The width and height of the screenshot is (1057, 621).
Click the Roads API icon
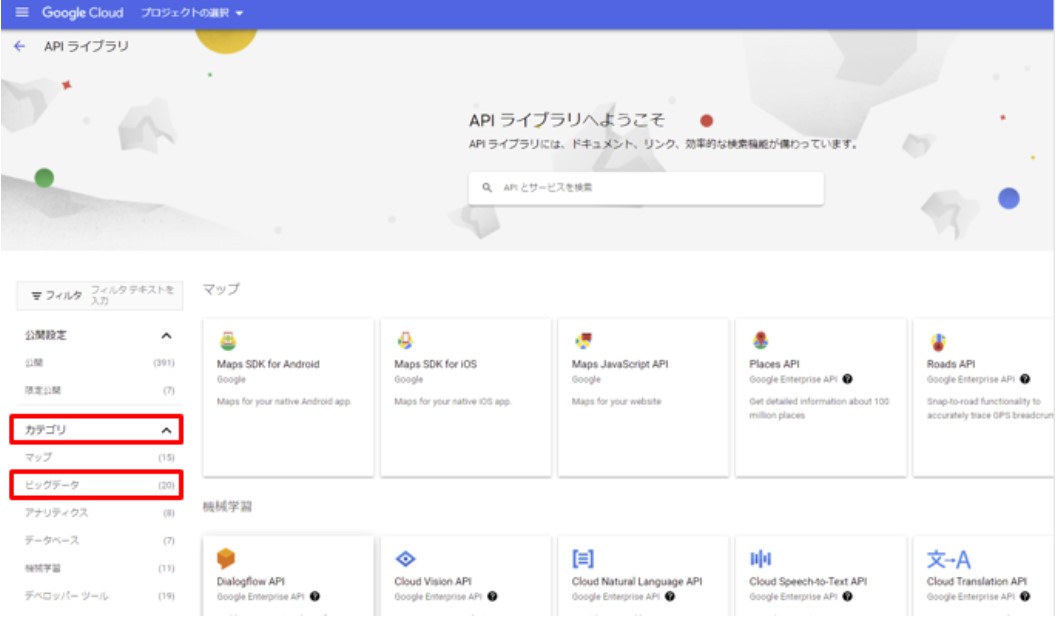click(x=938, y=342)
